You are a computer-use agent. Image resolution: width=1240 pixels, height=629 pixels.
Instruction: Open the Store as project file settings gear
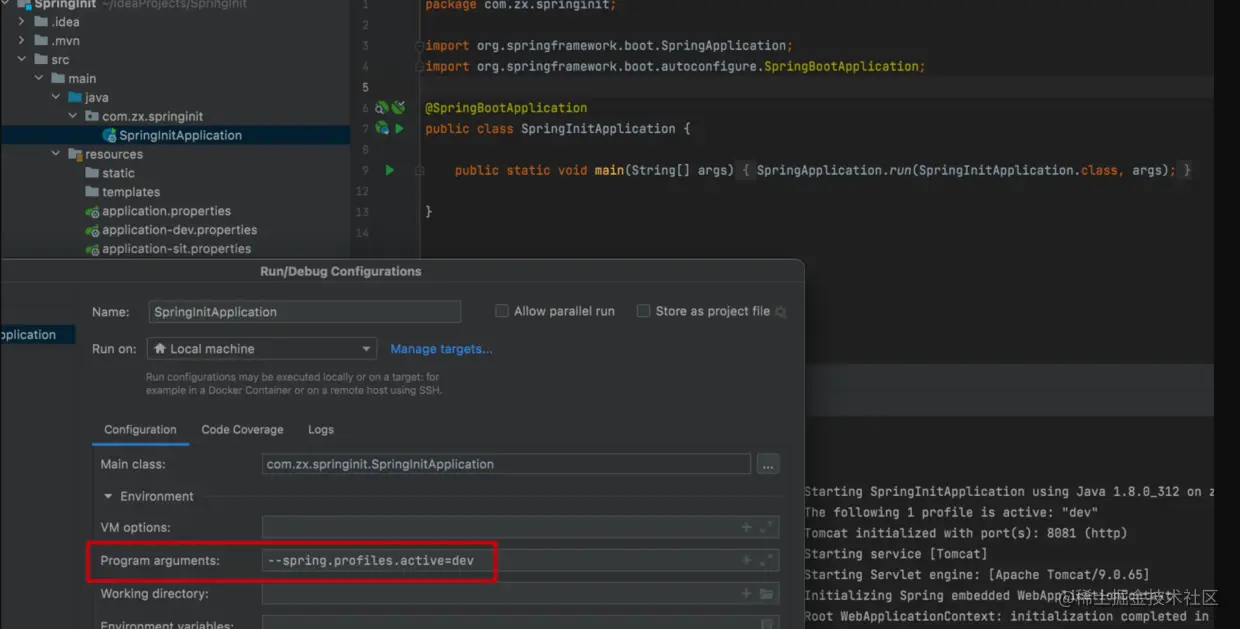pyautogui.click(x=781, y=312)
